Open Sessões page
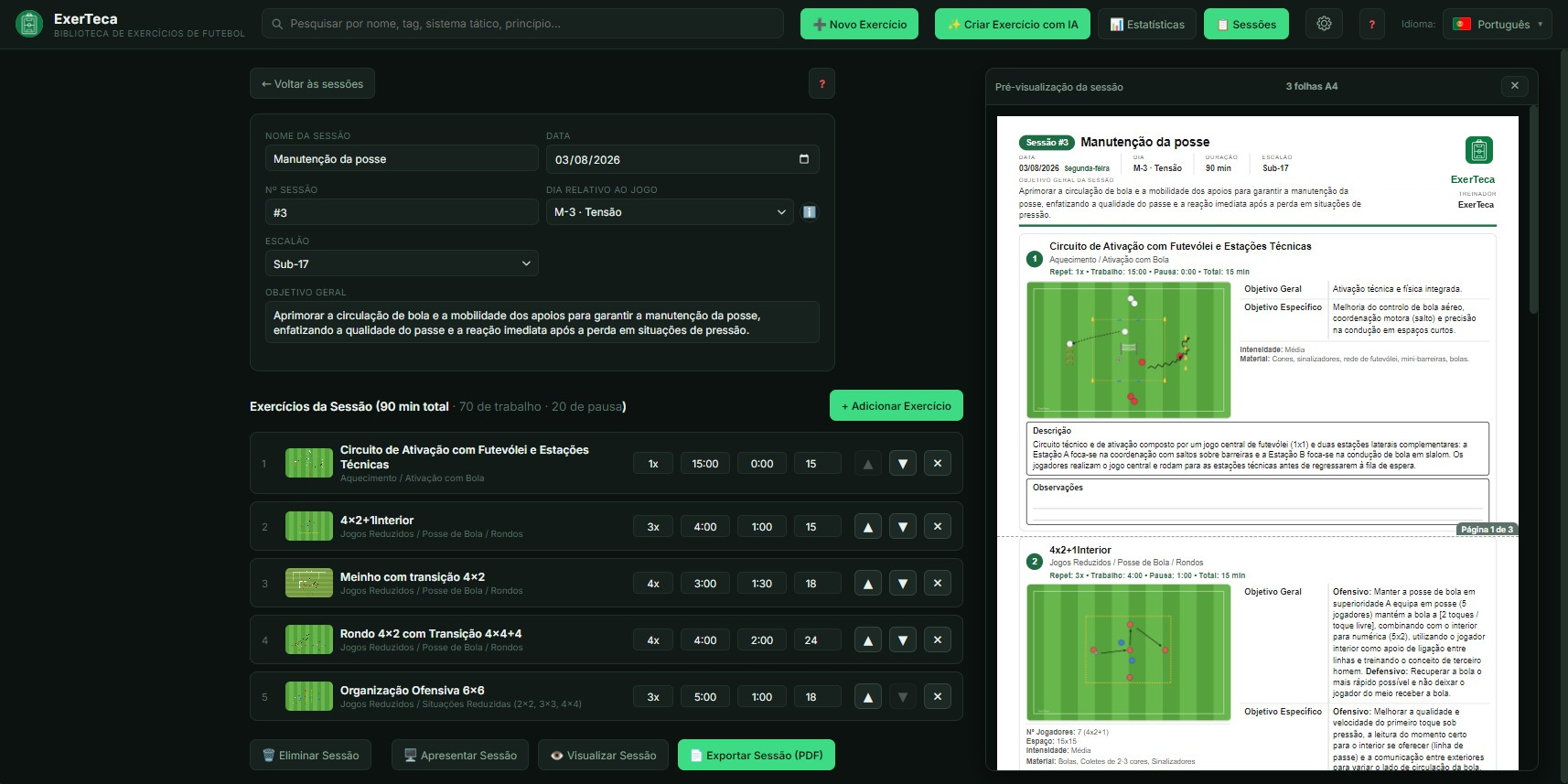 click(x=1246, y=24)
